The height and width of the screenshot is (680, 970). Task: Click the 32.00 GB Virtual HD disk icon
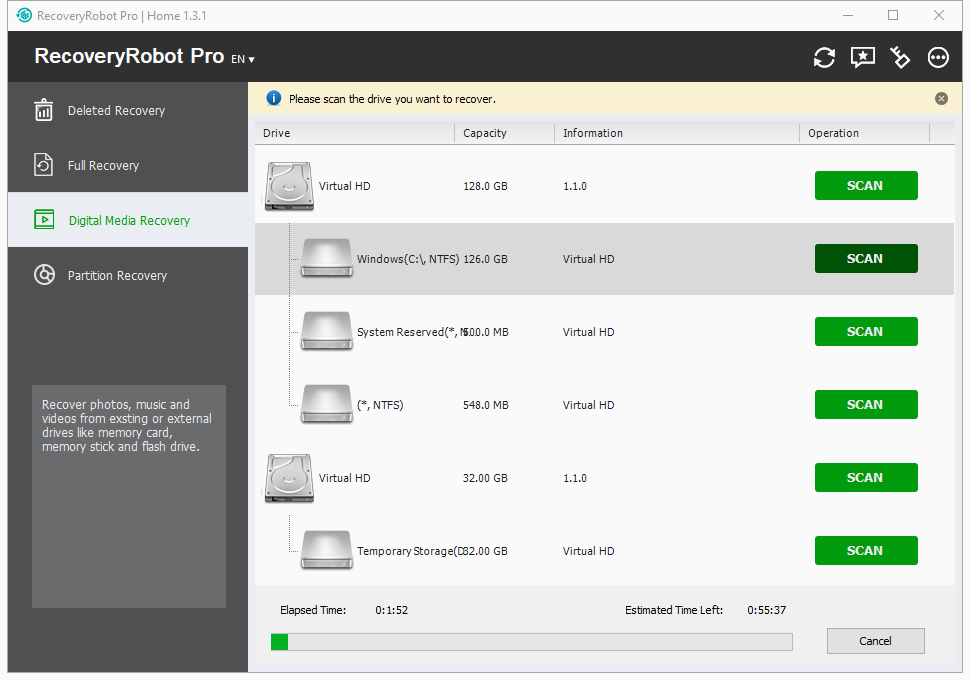289,478
